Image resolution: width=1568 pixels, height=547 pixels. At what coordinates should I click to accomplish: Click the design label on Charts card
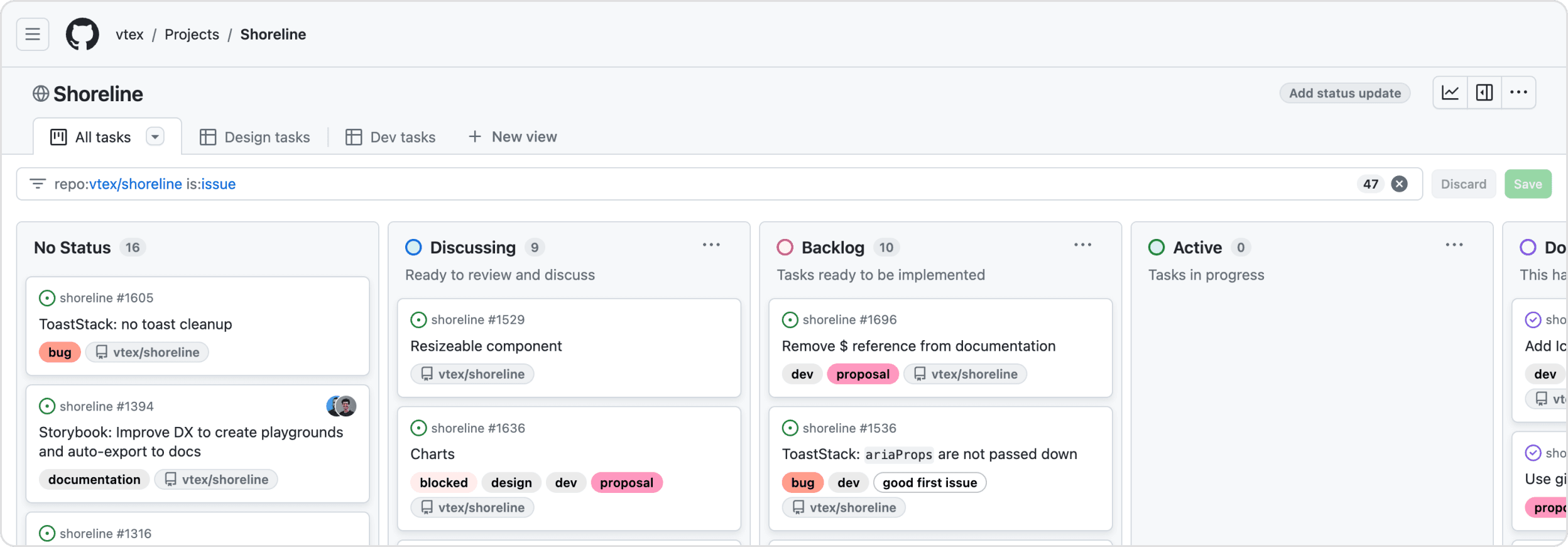(511, 482)
